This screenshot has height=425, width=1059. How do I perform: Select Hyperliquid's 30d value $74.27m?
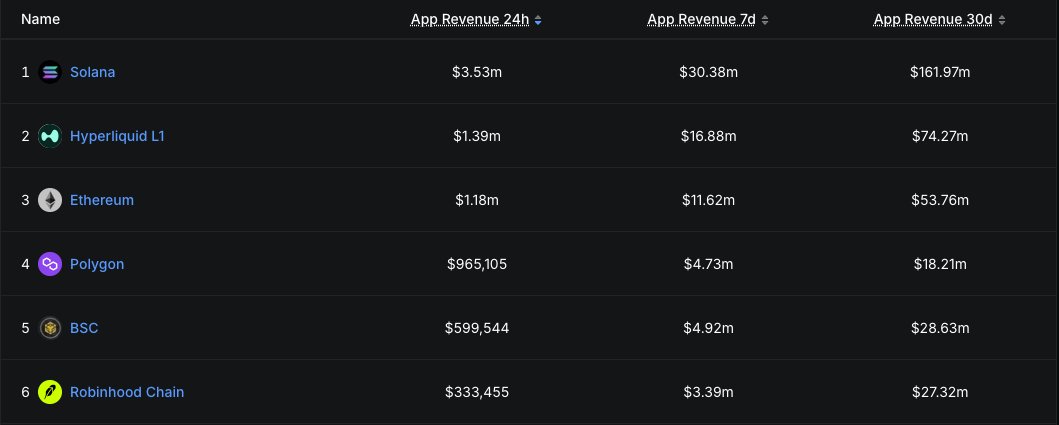click(x=940, y=136)
